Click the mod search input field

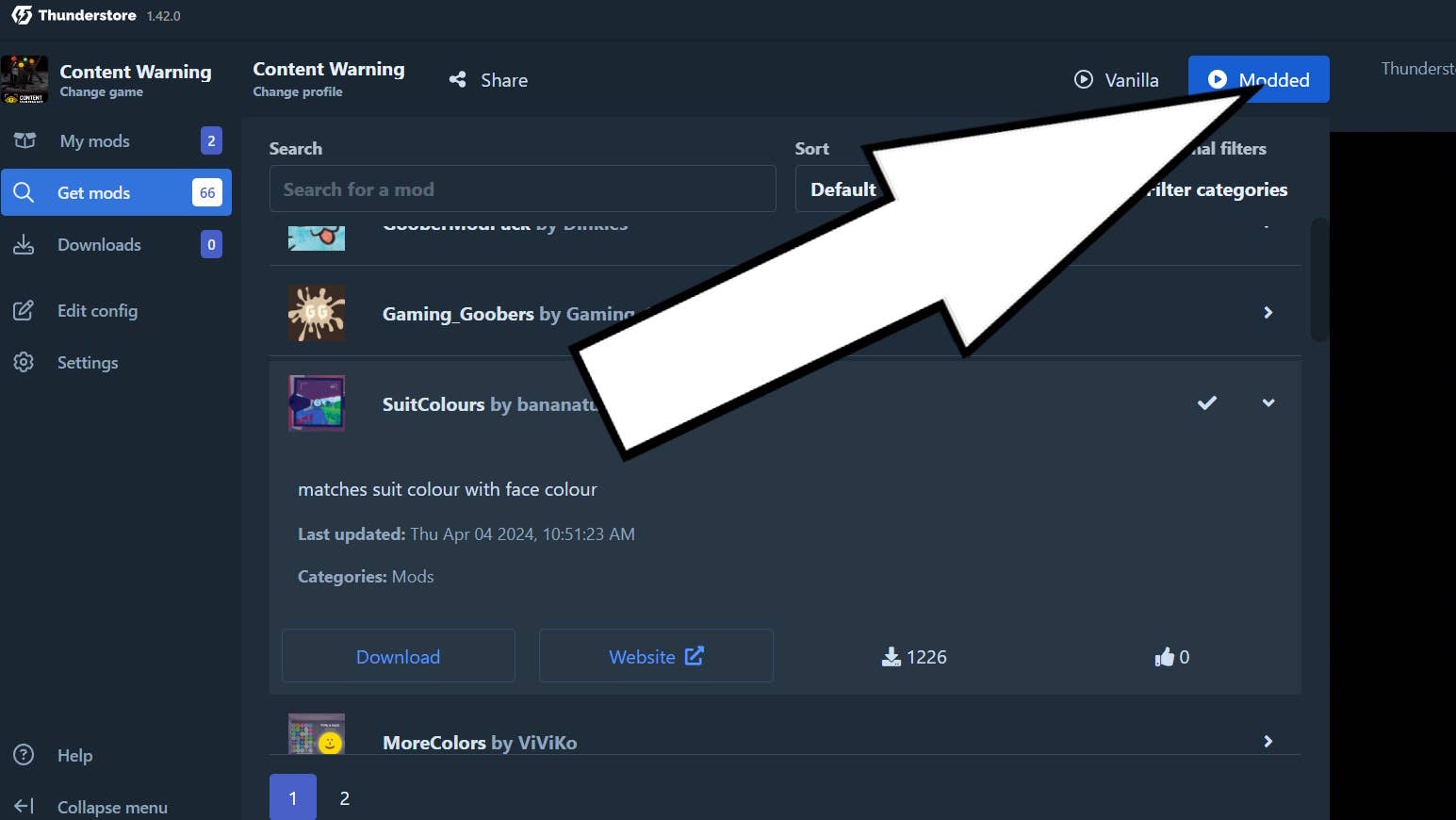coord(523,189)
